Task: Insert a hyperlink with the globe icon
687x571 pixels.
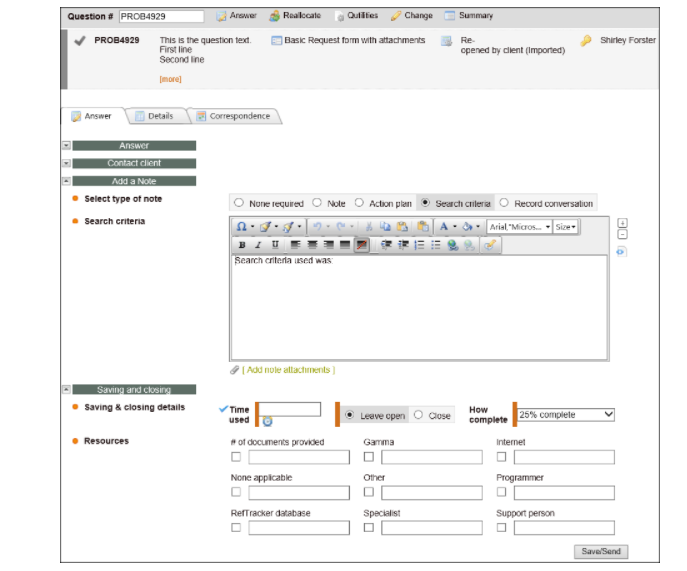Action: (453, 245)
